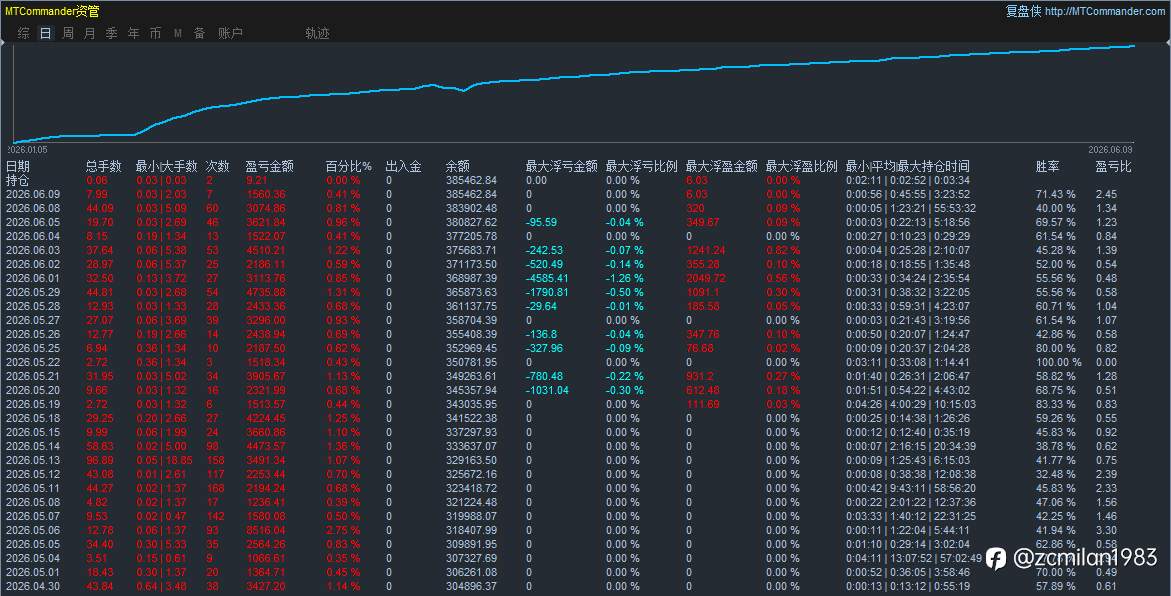
Task: Click the 次数 column header
Action: pyautogui.click(x=217, y=166)
